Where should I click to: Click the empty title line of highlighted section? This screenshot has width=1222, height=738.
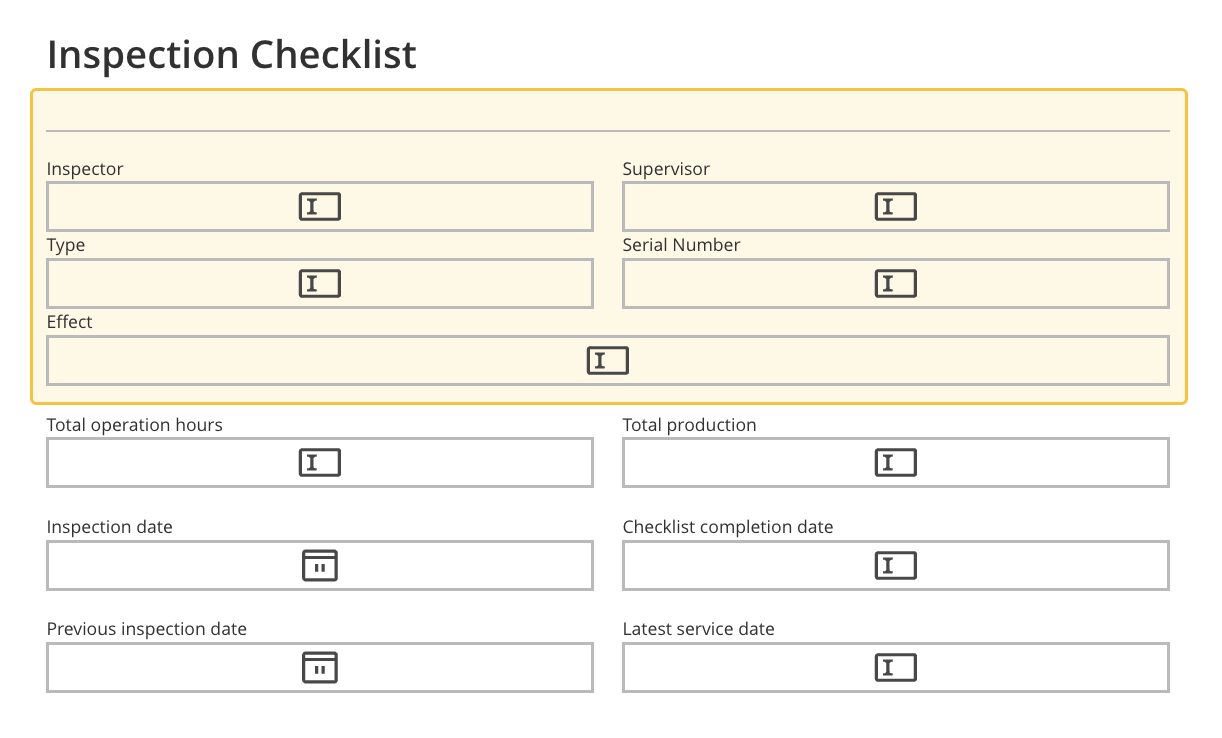tap(607, 116)
